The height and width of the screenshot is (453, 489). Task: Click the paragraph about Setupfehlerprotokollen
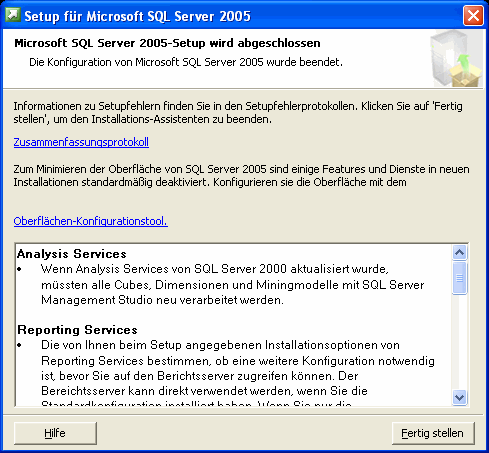click(x=238, y=113)
